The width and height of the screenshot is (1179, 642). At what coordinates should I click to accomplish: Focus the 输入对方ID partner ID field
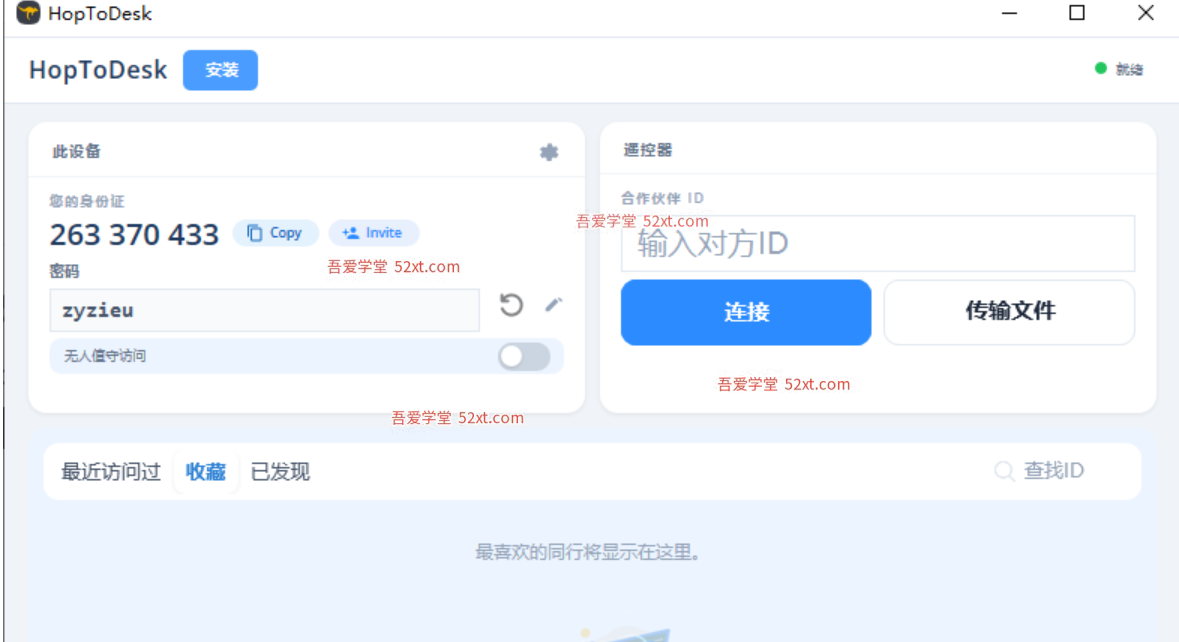click(x=877, y=244)
